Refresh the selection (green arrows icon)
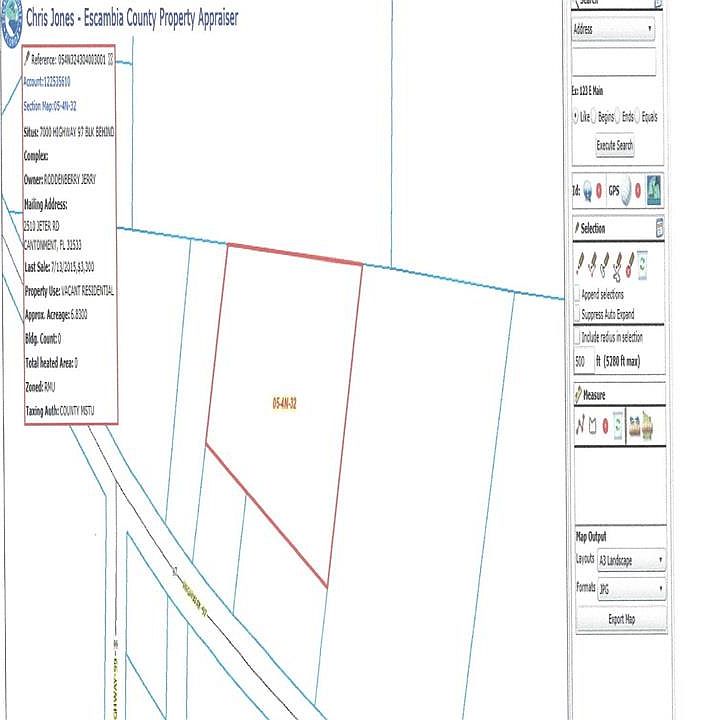Viewport: 719px width, 720px height. [642, 265]
